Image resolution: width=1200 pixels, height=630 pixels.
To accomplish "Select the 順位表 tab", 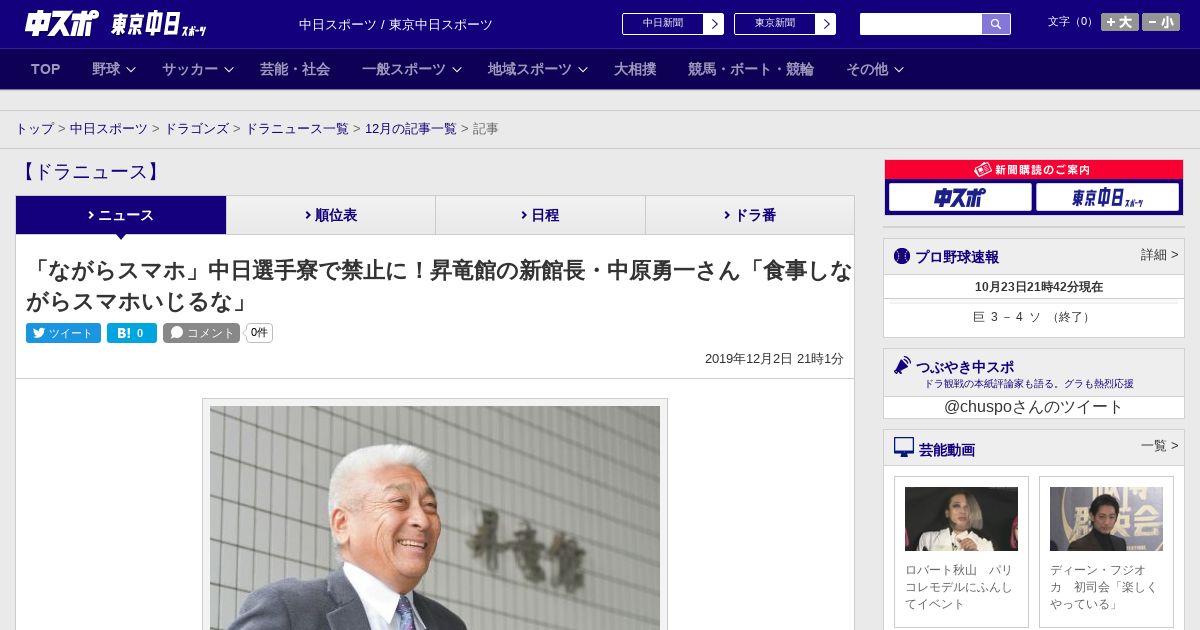I will [x=331, y=215].
